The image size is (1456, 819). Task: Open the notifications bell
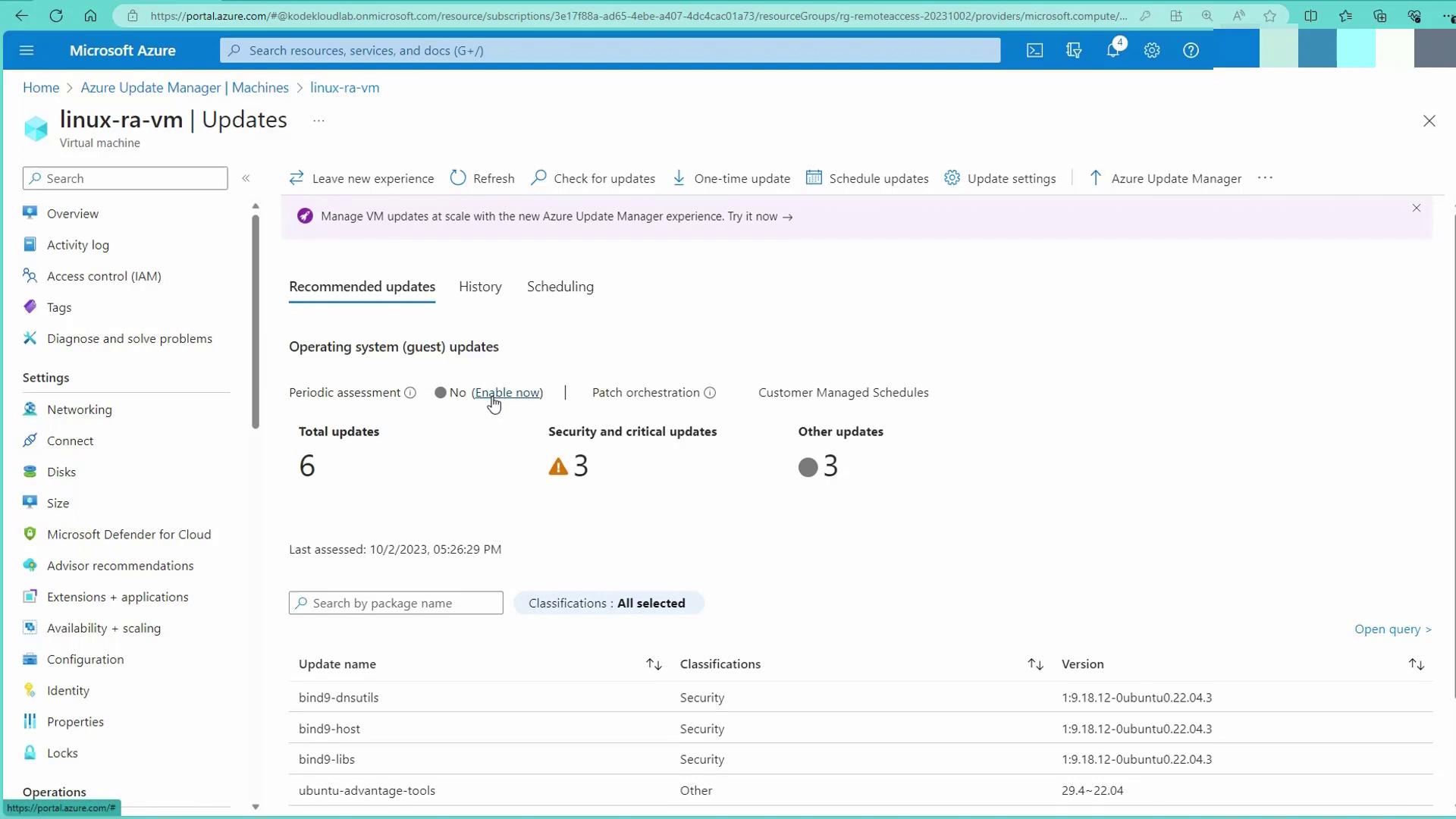point(1112,50)
